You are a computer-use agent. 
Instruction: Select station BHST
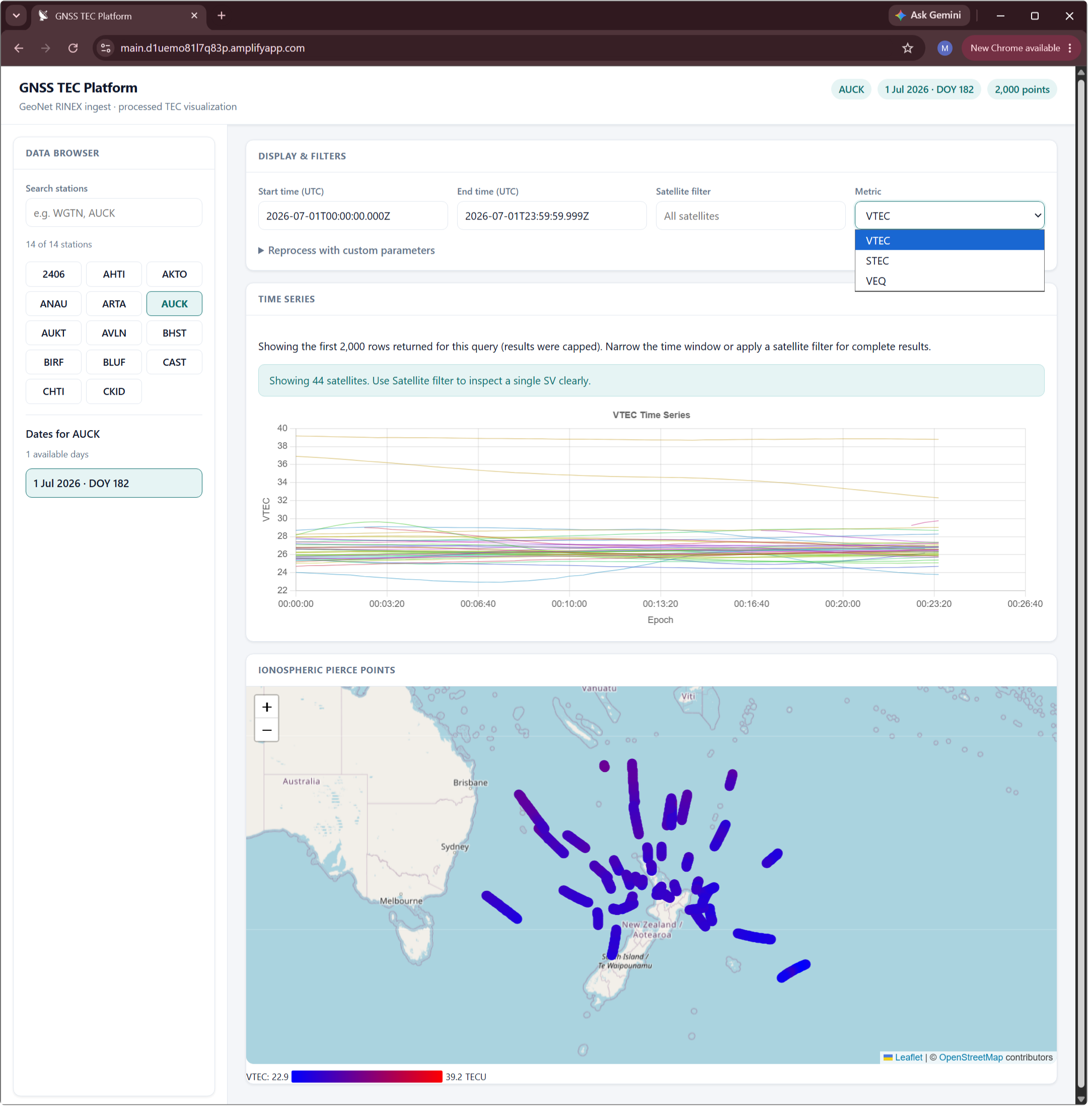[175, 334]
